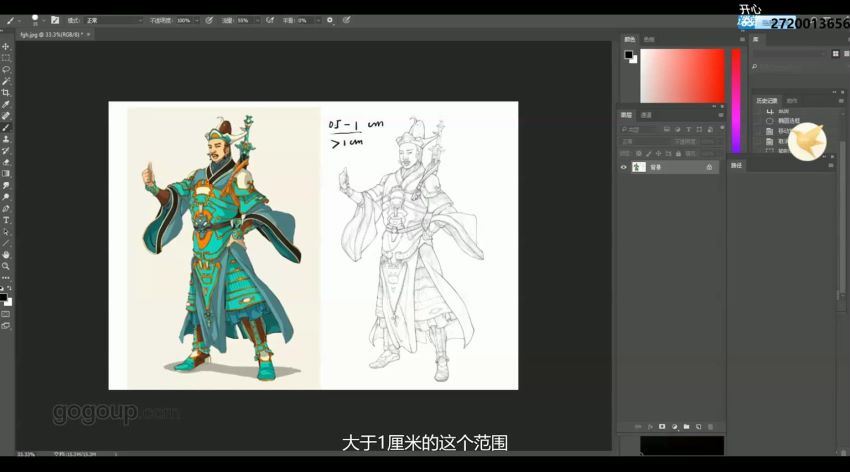Select the Brush tool in the toolbox
This screenshot has height=472, width=850.
click(x=6, y=127)
